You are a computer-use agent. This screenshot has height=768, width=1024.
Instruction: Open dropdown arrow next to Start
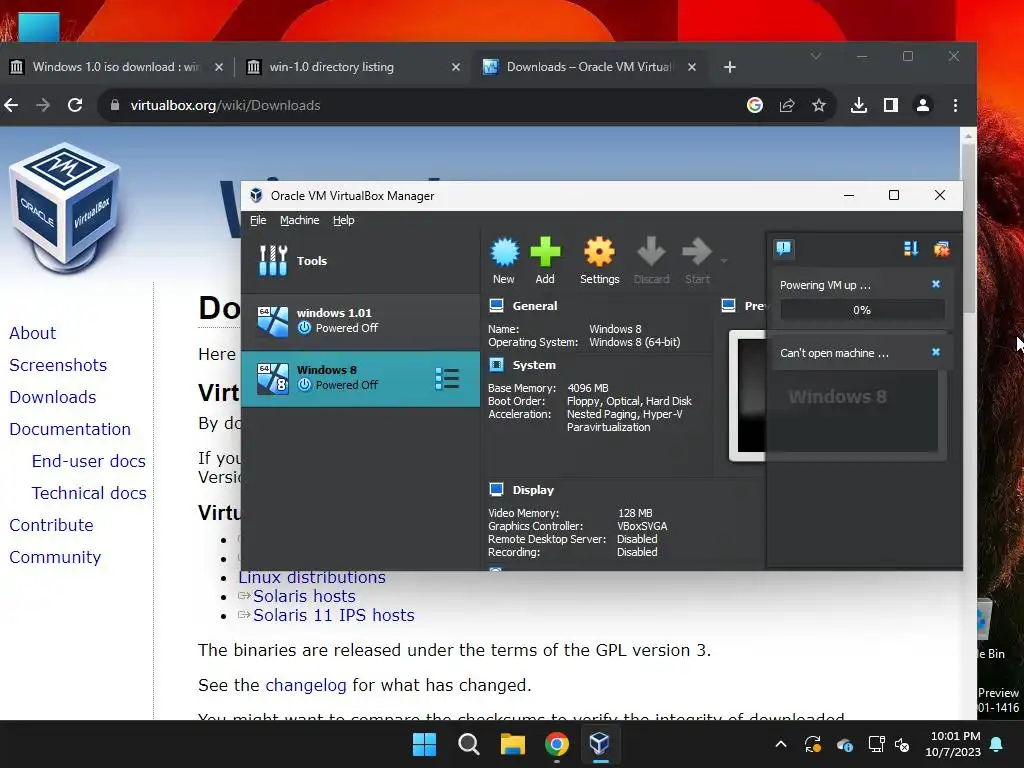coord(724,261)
